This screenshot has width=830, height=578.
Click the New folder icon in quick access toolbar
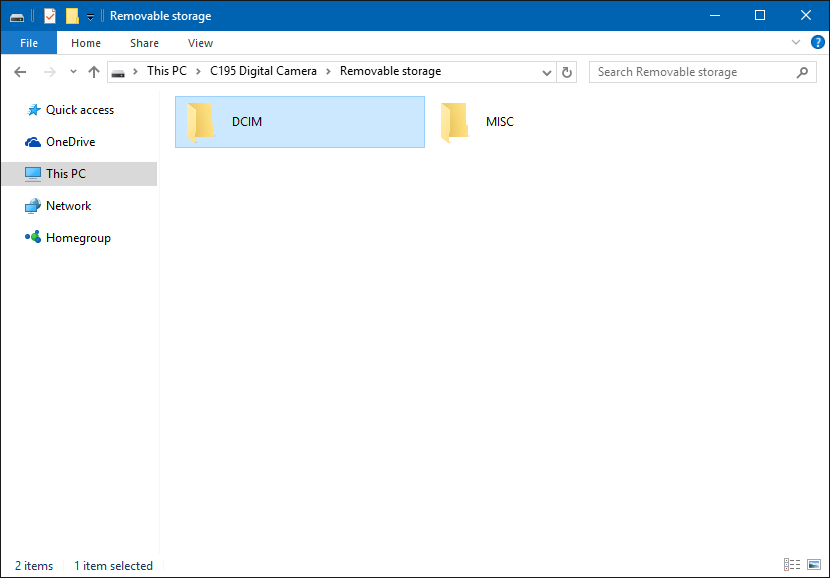click(72, 16)
